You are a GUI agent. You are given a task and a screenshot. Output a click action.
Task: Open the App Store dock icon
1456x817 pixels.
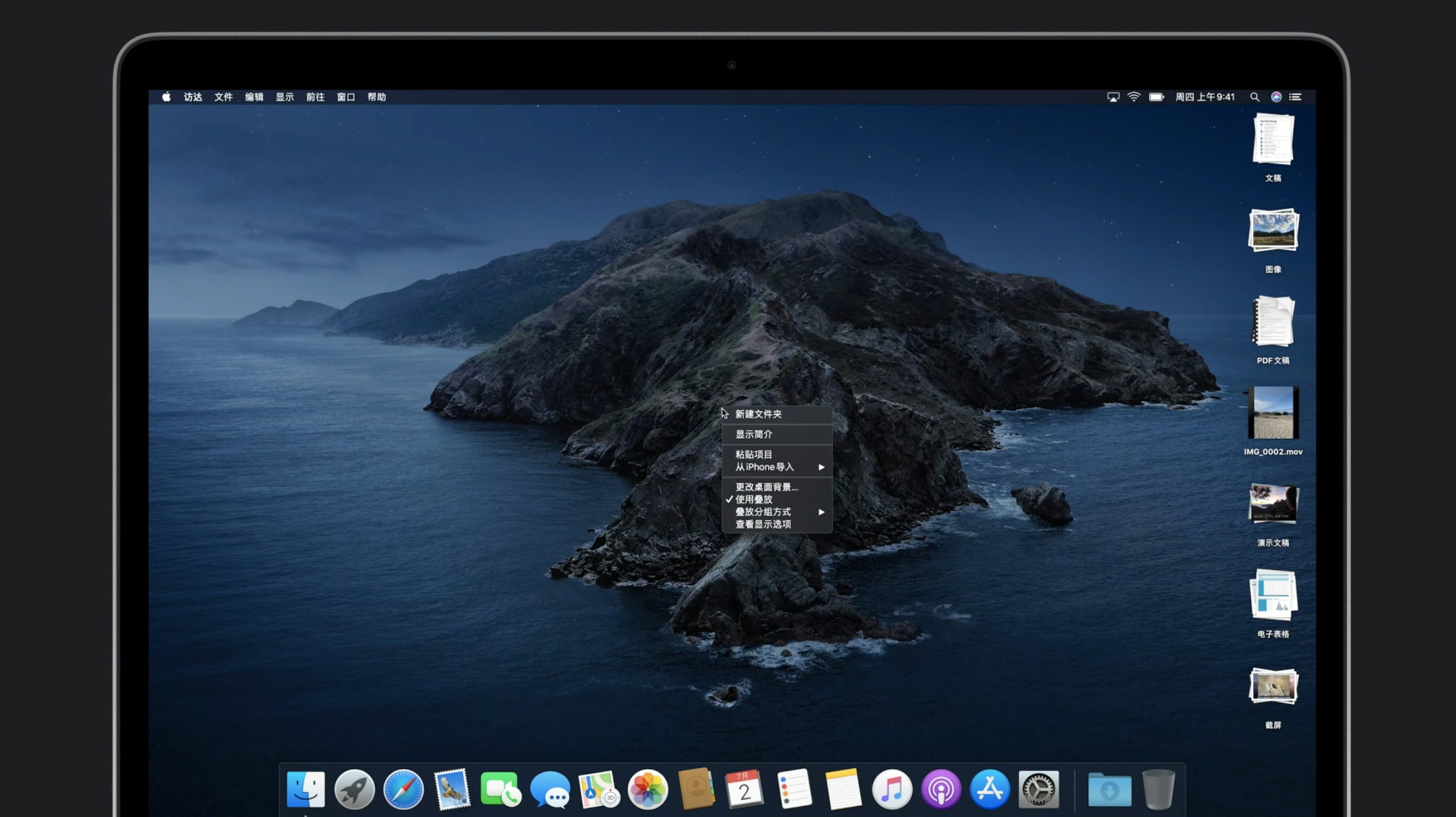pos(990,789)
